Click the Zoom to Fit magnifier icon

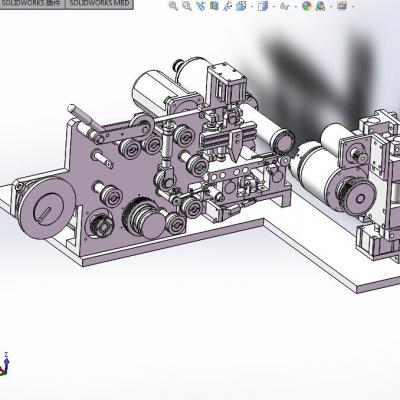click(x=173, y=6)
